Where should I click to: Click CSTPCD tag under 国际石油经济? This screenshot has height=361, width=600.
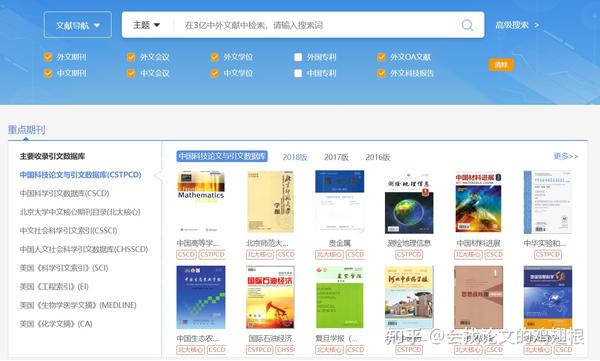pyautogui.click(x=259, y=350)
